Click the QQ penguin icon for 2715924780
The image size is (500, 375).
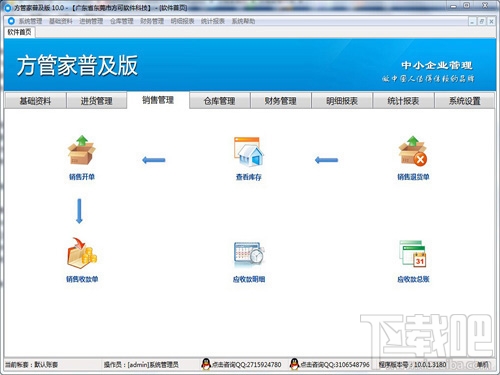(206, 364)
